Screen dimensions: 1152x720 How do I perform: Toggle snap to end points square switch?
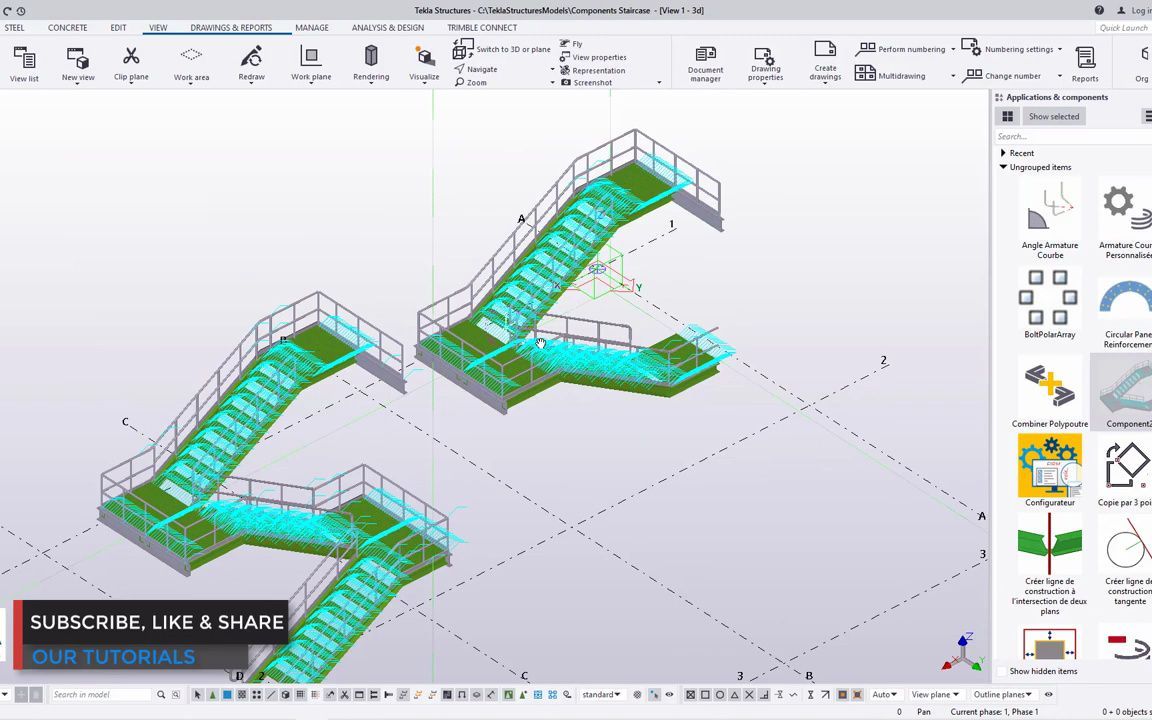(705, 694)
